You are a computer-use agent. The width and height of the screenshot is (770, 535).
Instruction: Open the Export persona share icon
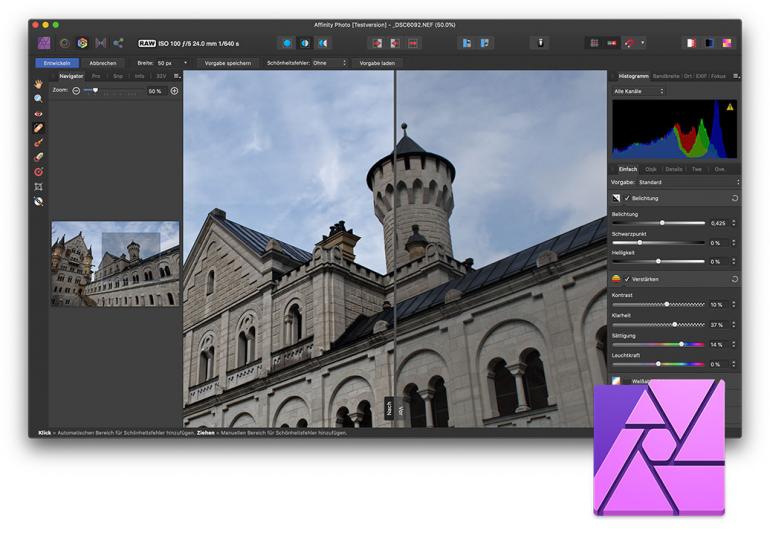click(118, 43)
